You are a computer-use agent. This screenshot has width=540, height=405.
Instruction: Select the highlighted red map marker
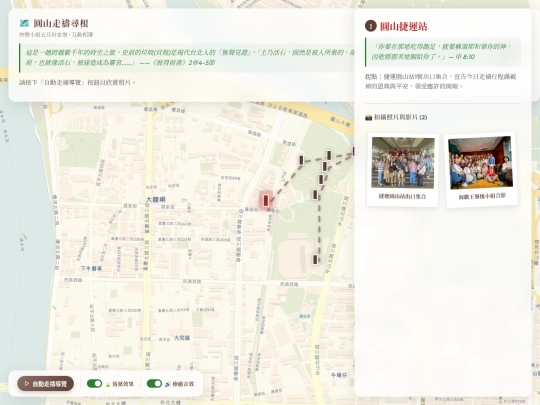[266, 200]
